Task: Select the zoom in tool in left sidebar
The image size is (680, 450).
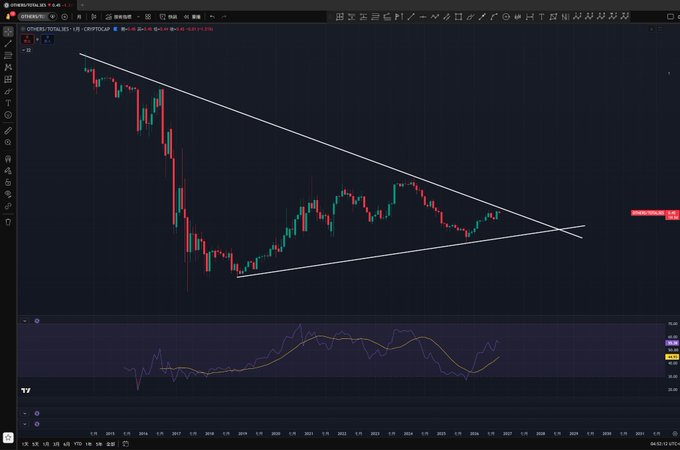Action: point(8,143)
